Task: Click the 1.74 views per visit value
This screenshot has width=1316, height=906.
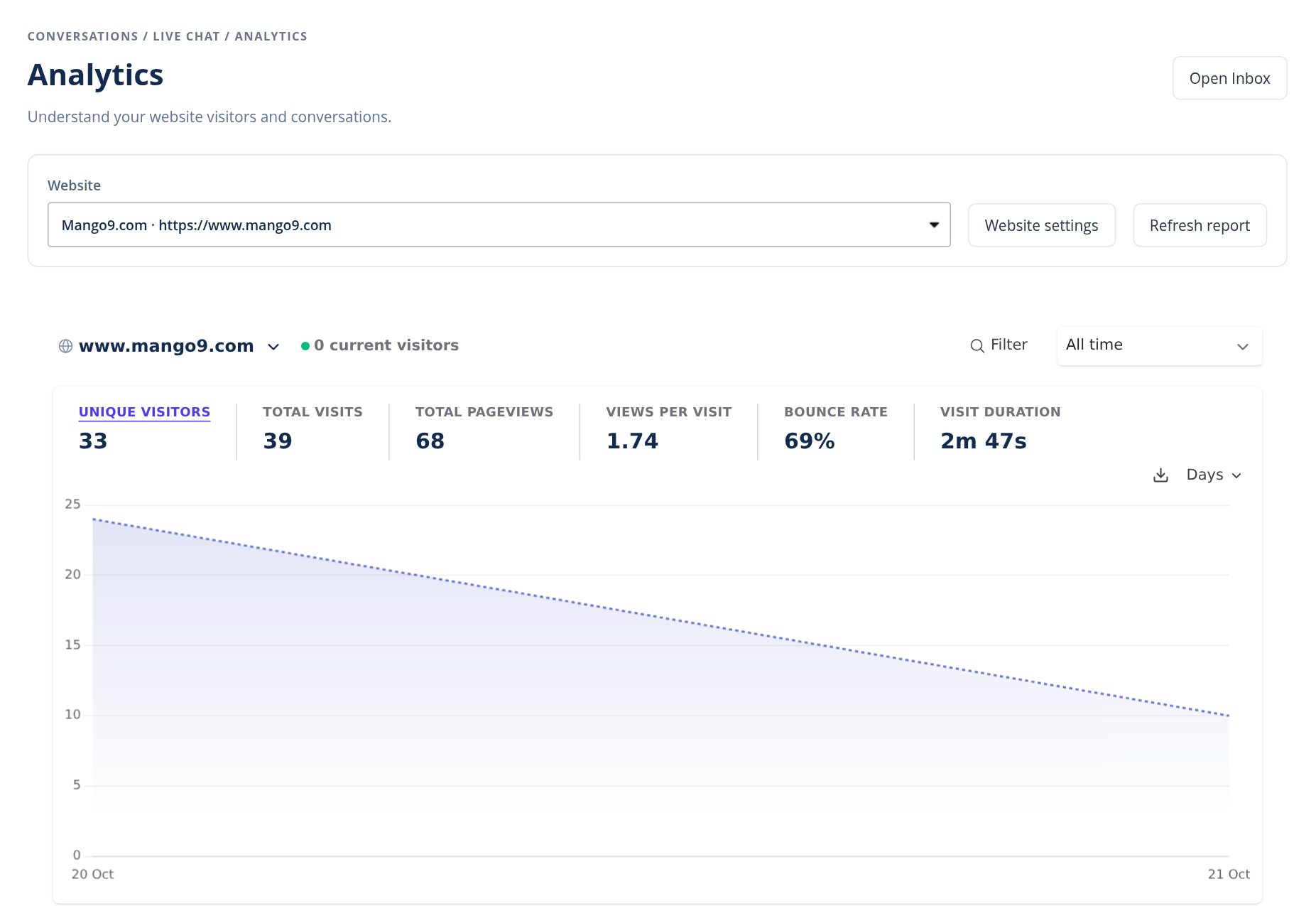Action: 633,441
